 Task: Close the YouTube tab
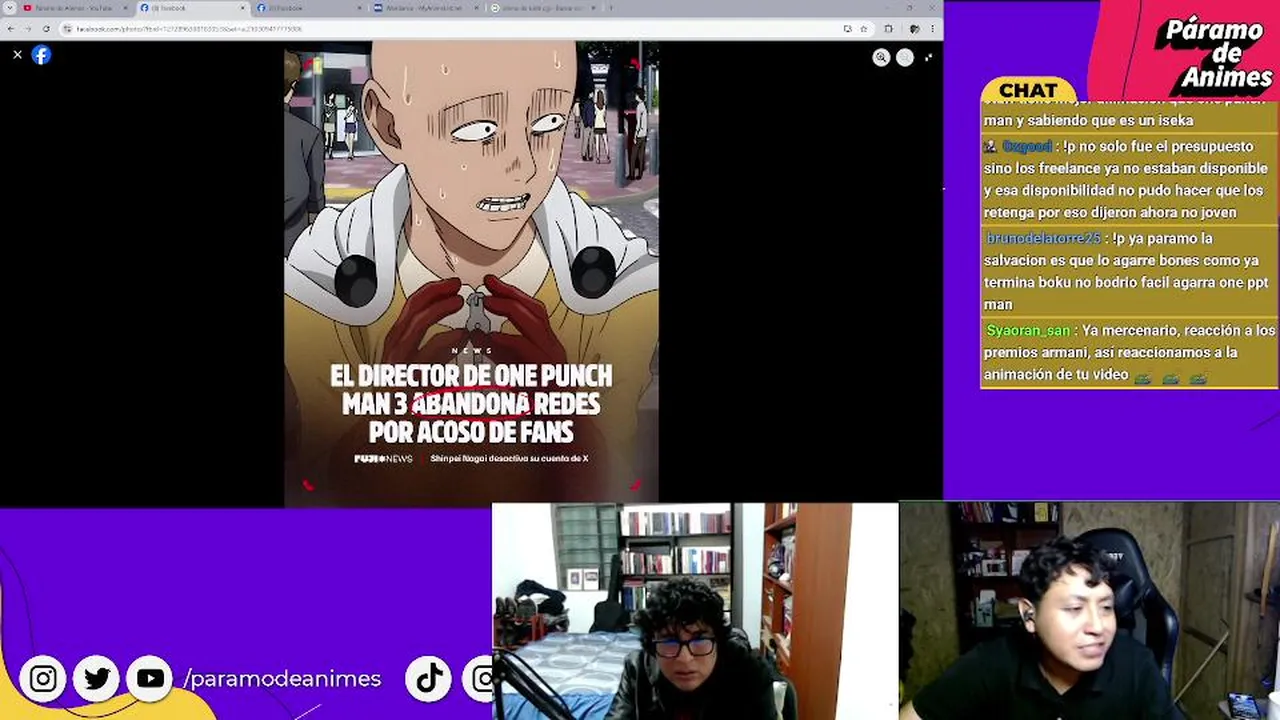click(x=126, y=8)
